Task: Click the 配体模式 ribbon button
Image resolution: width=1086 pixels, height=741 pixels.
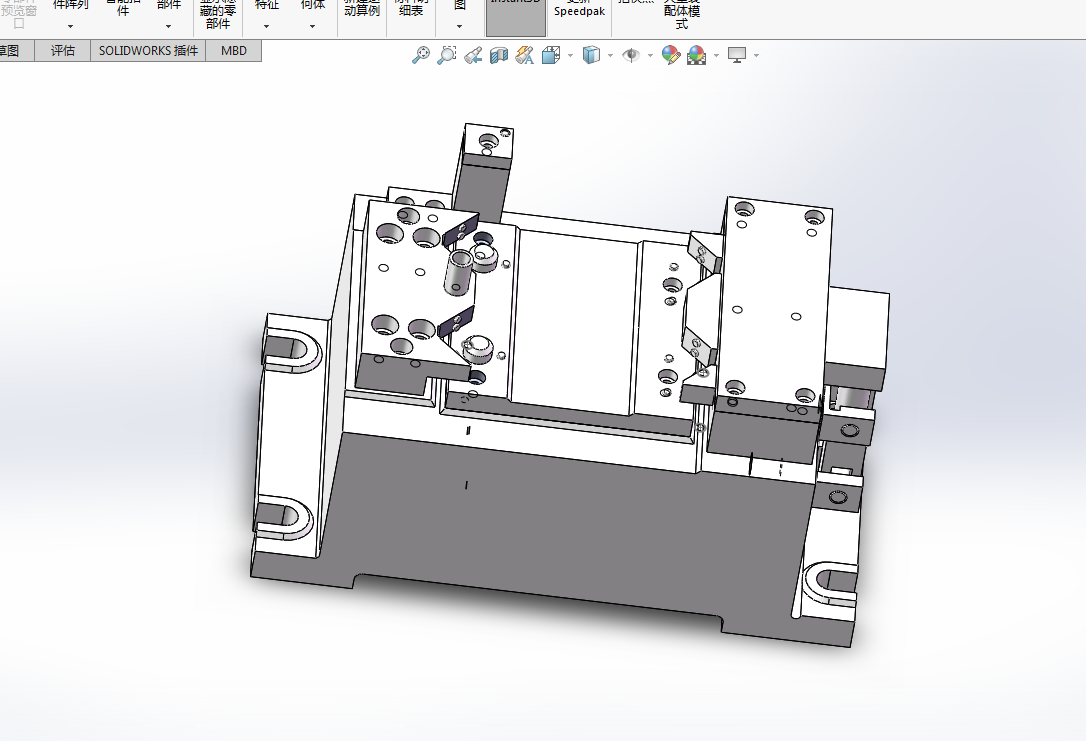Action: [x=682, y=14]
